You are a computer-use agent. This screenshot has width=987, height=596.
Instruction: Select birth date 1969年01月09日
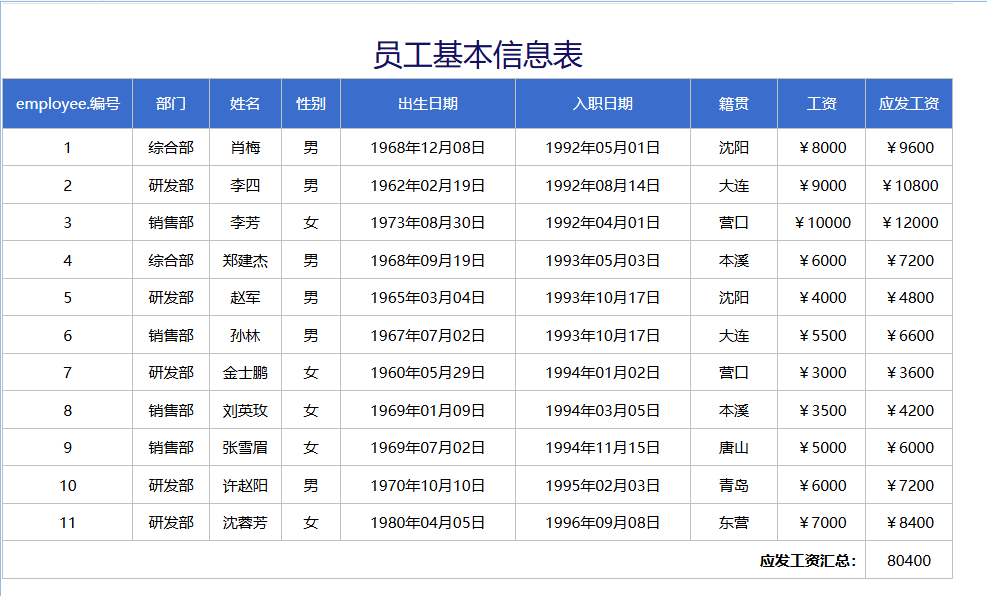[x=427, y=410]
